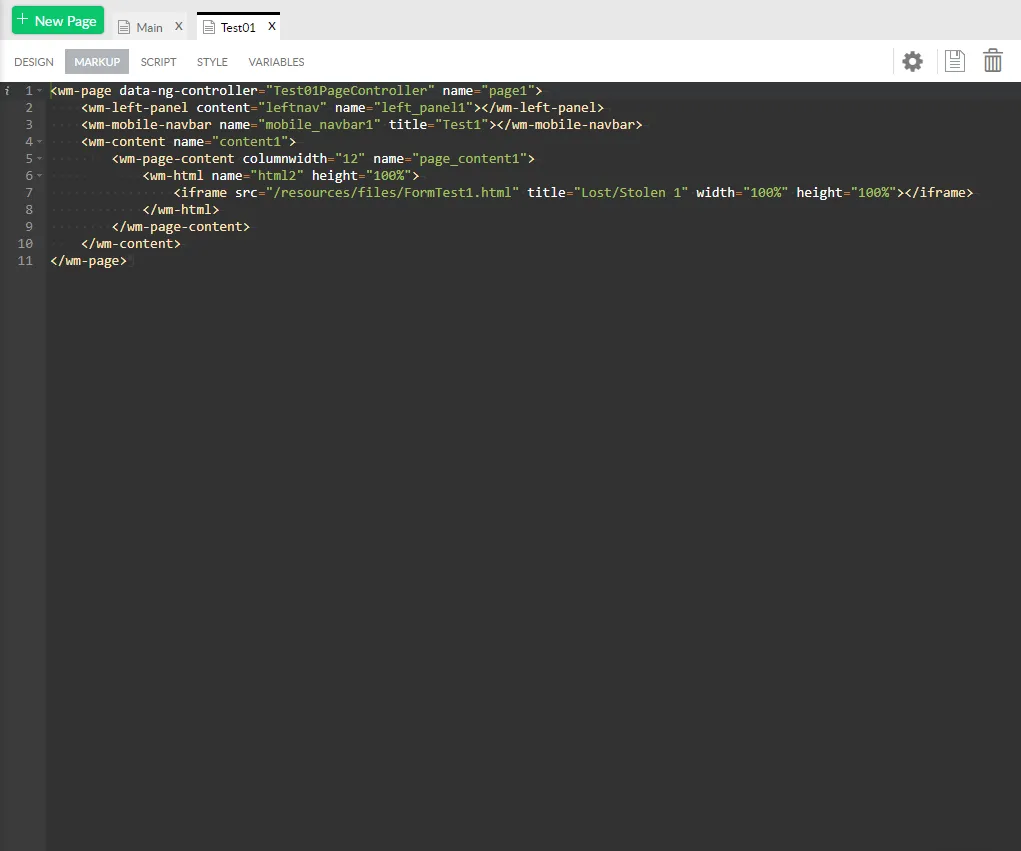1021x851 pixels.
Task: Switch to the Main page tab
Action: (150, 27)
